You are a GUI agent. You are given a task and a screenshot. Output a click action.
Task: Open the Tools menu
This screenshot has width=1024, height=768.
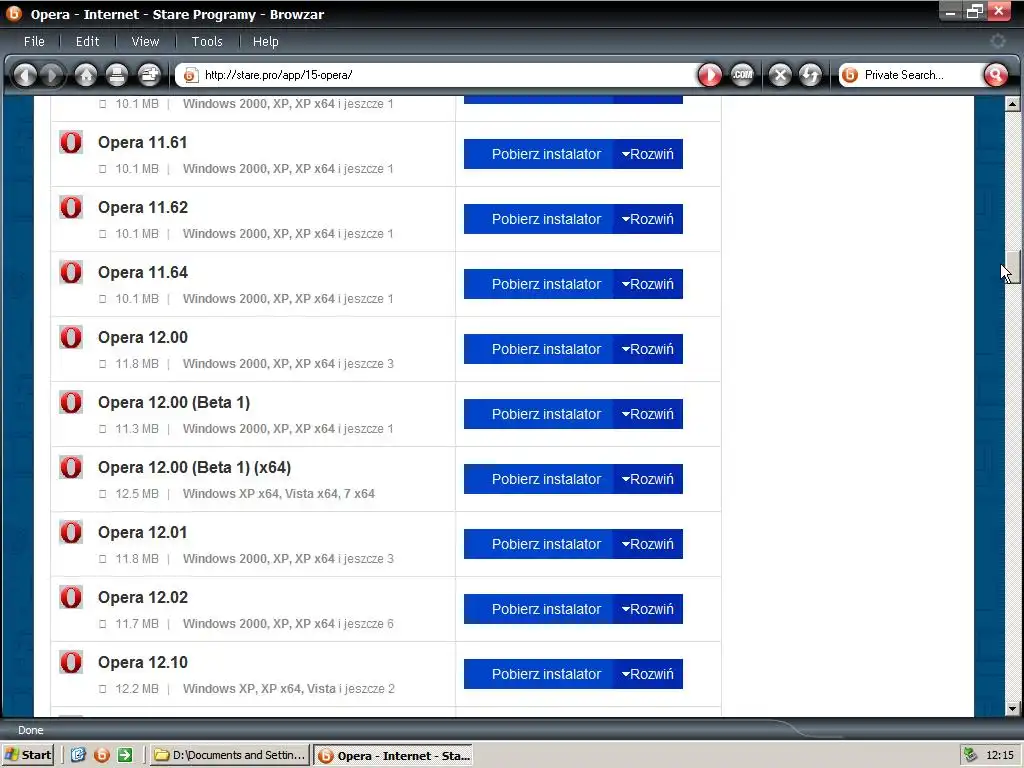(x=207, y=41)
